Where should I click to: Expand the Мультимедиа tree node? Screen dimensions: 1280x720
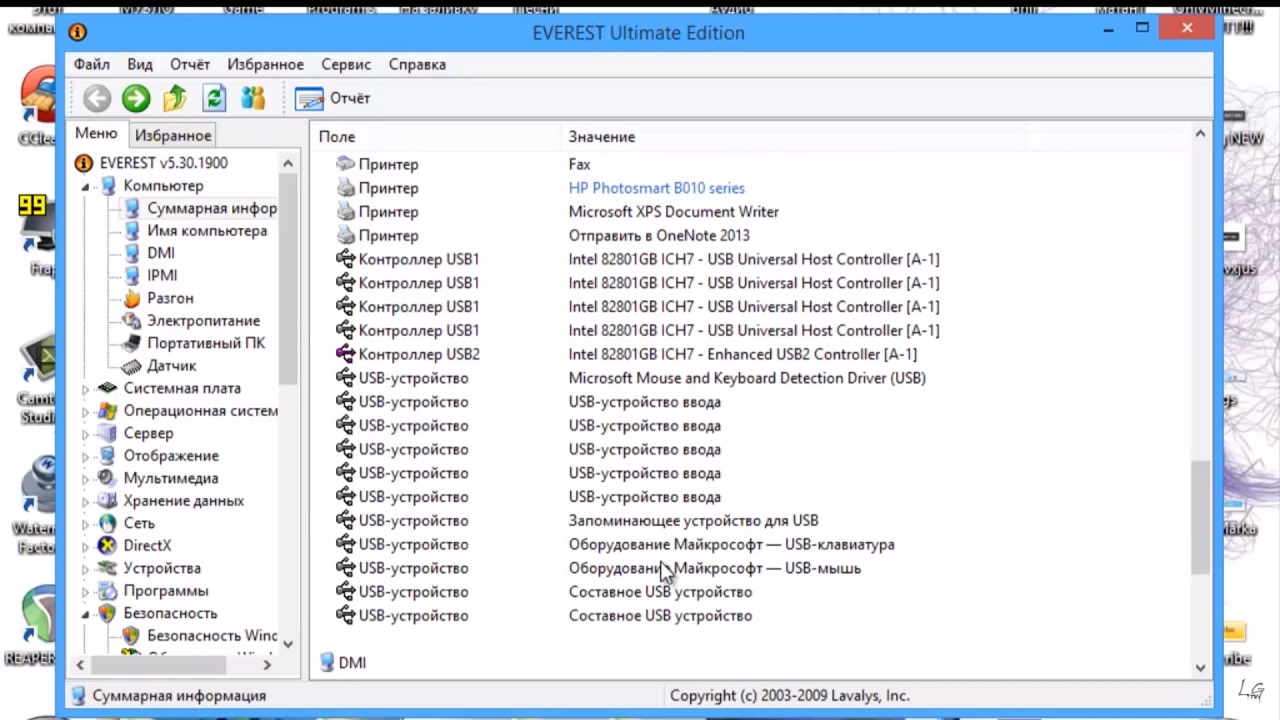tap(86, 479)
